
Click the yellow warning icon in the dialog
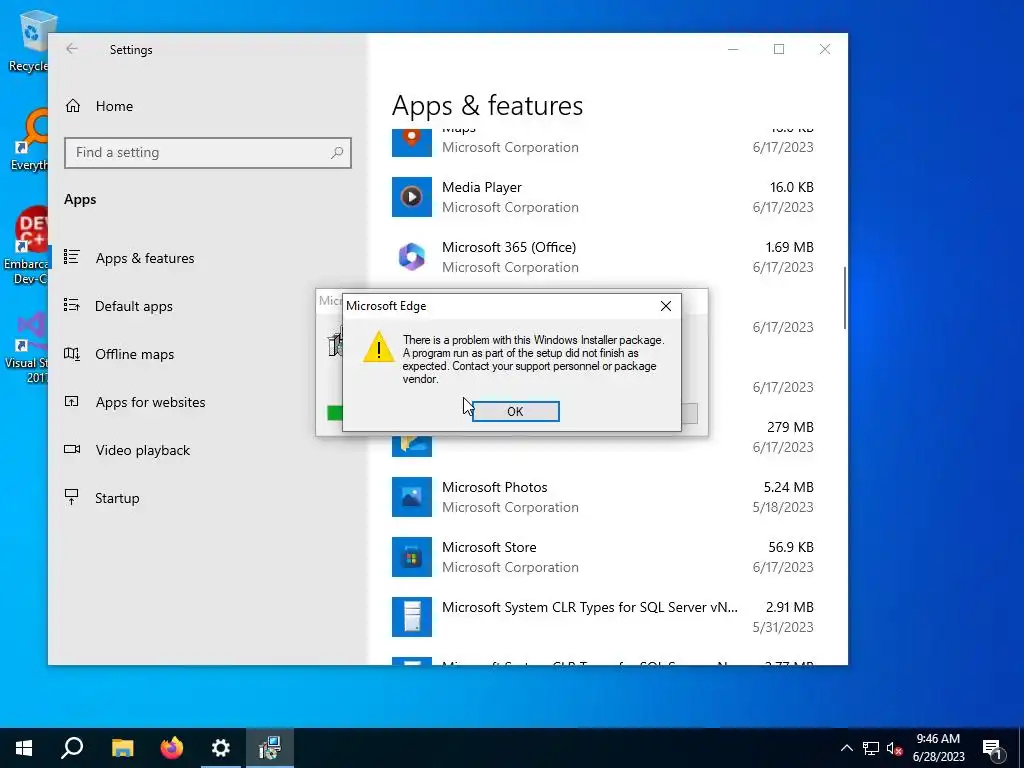pos(379,347)
